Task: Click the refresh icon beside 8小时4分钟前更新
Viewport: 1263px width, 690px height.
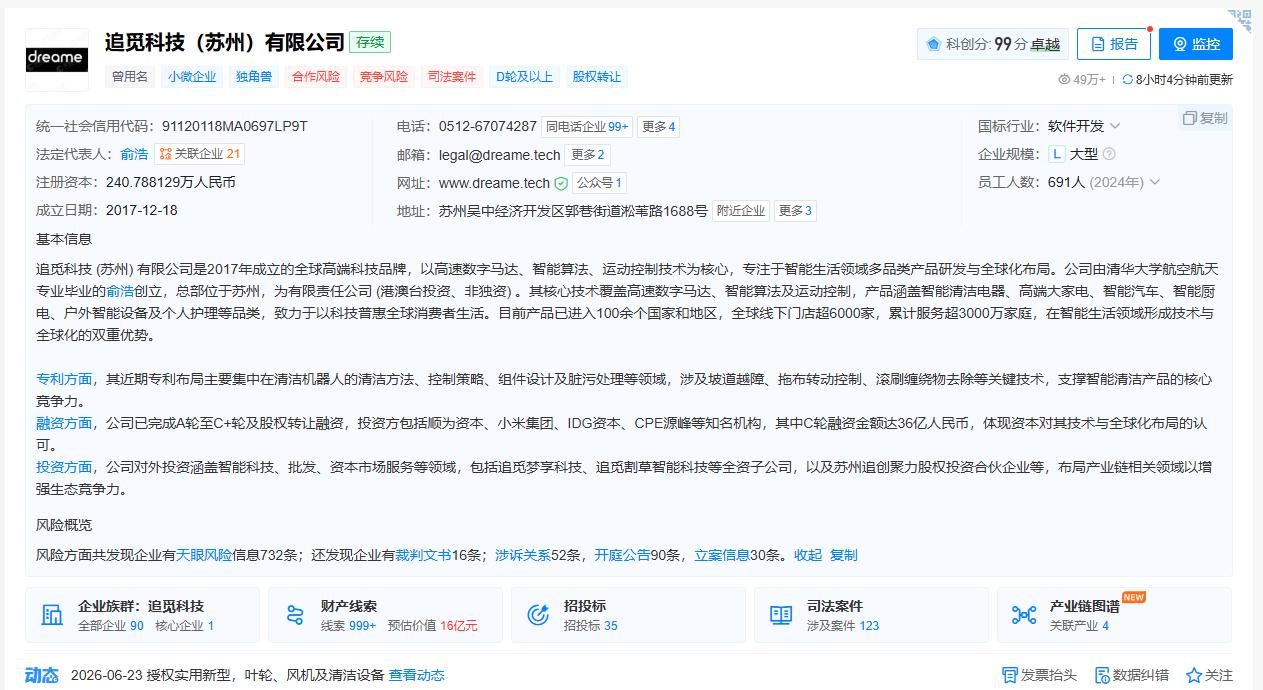Action: [1128, 79]
